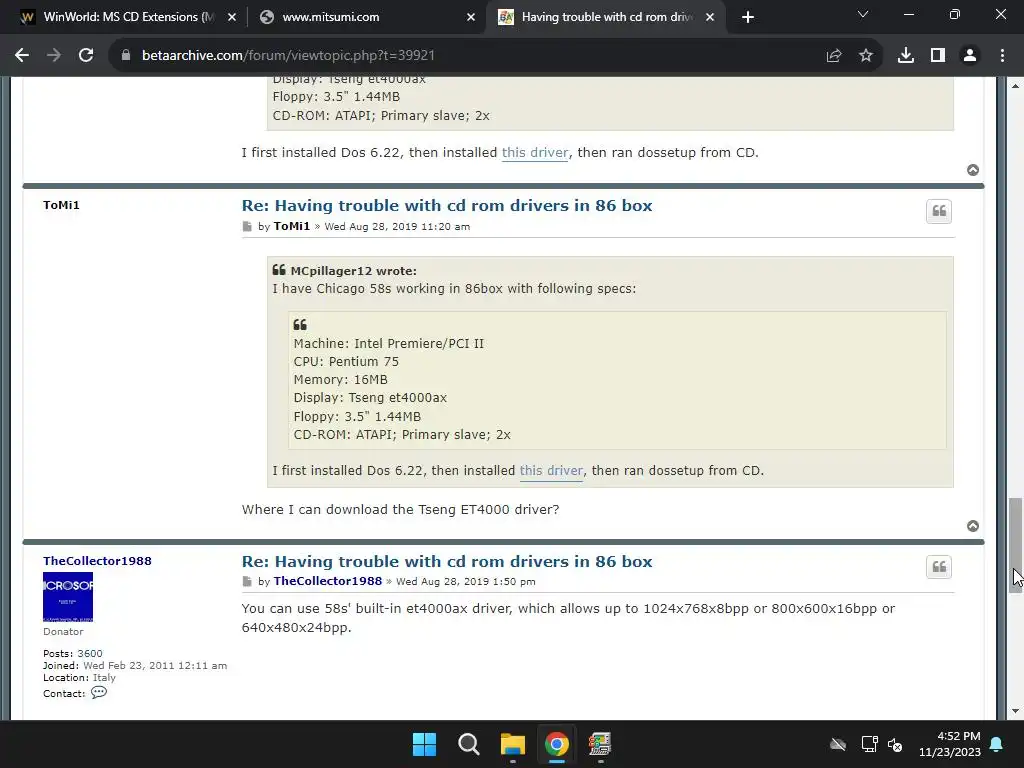Click scrollbar up arrow

pos(1015,86)
